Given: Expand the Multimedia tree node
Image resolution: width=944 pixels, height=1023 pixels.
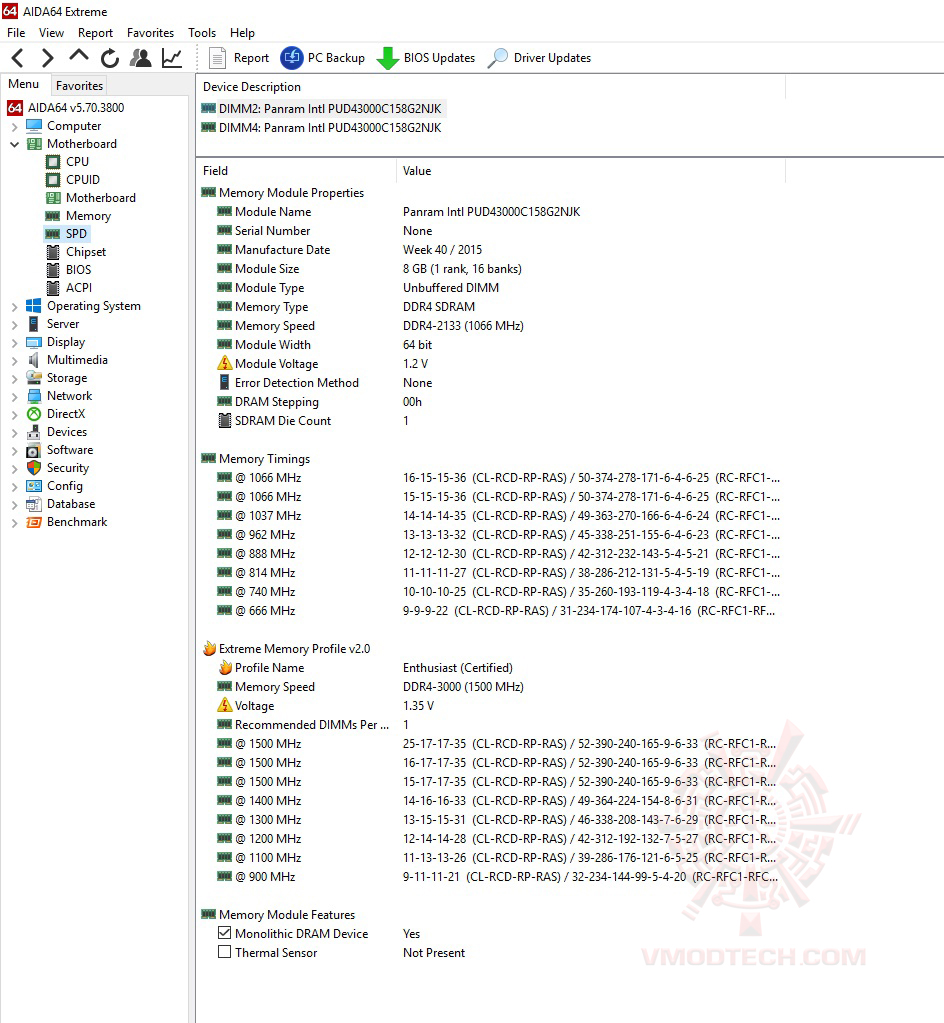Looking at the screenshot, I should tap(14, 360).
